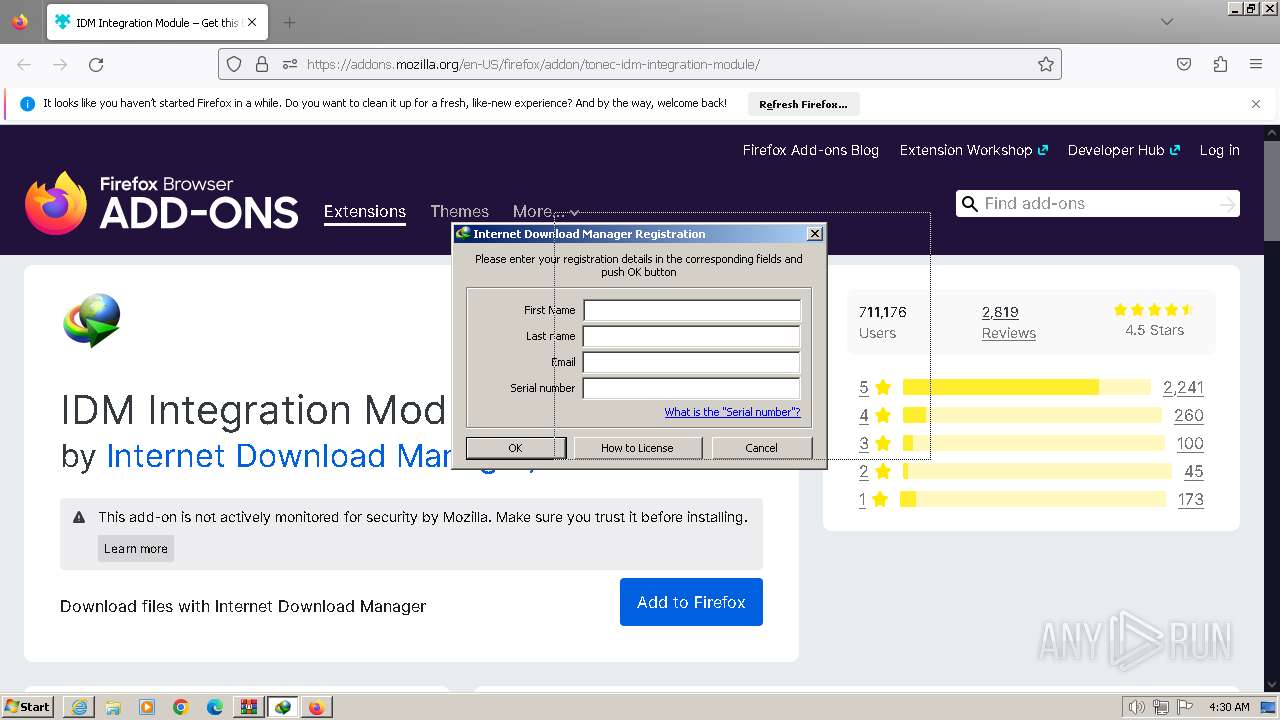Image resolution: width=1280 pixels, height=720 pixels.
Task: Open the 45 two-star reviews count
Action: (x=1194, y=471)
